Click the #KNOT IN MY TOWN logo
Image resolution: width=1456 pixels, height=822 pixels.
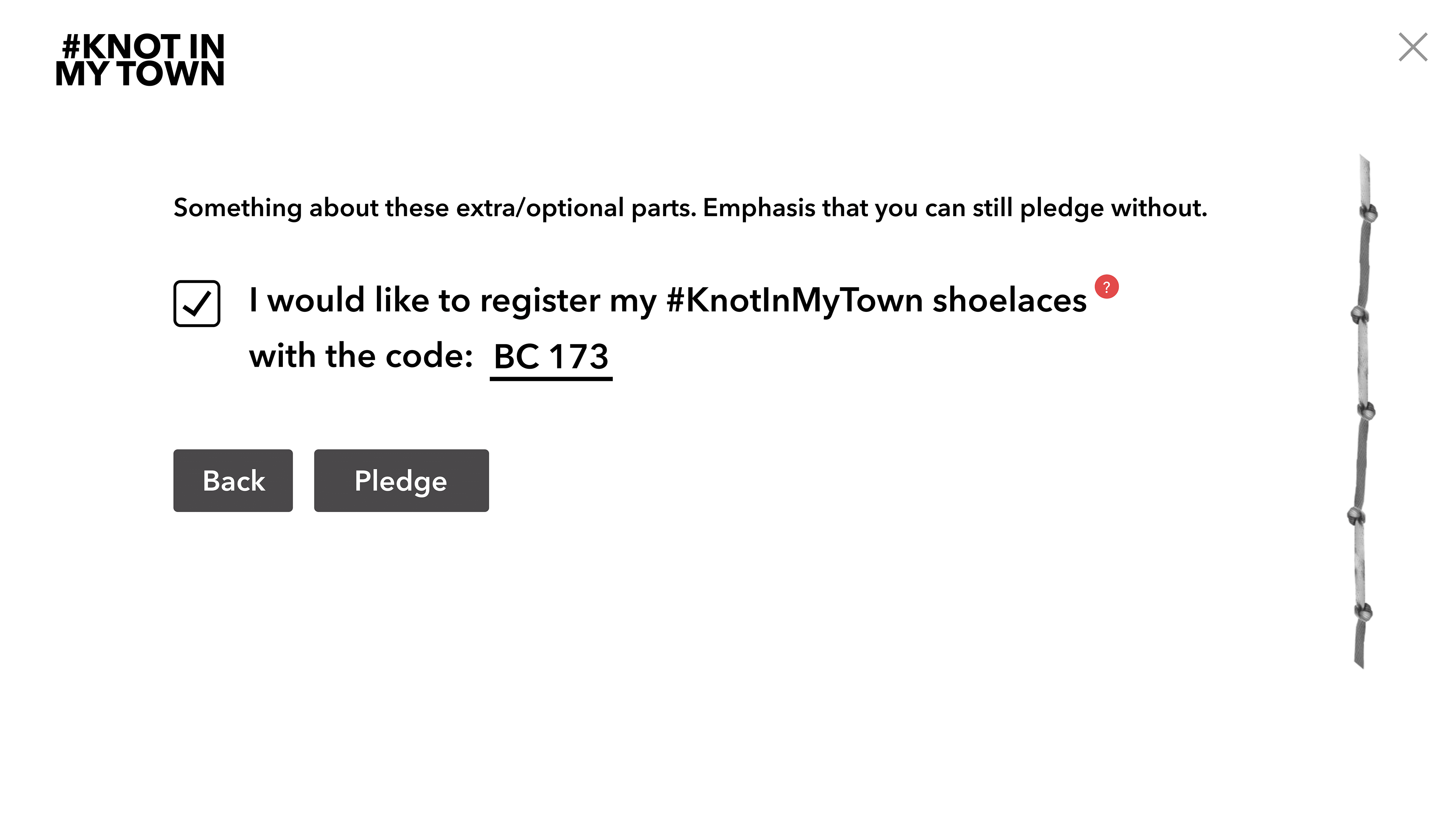pos(140,59)
